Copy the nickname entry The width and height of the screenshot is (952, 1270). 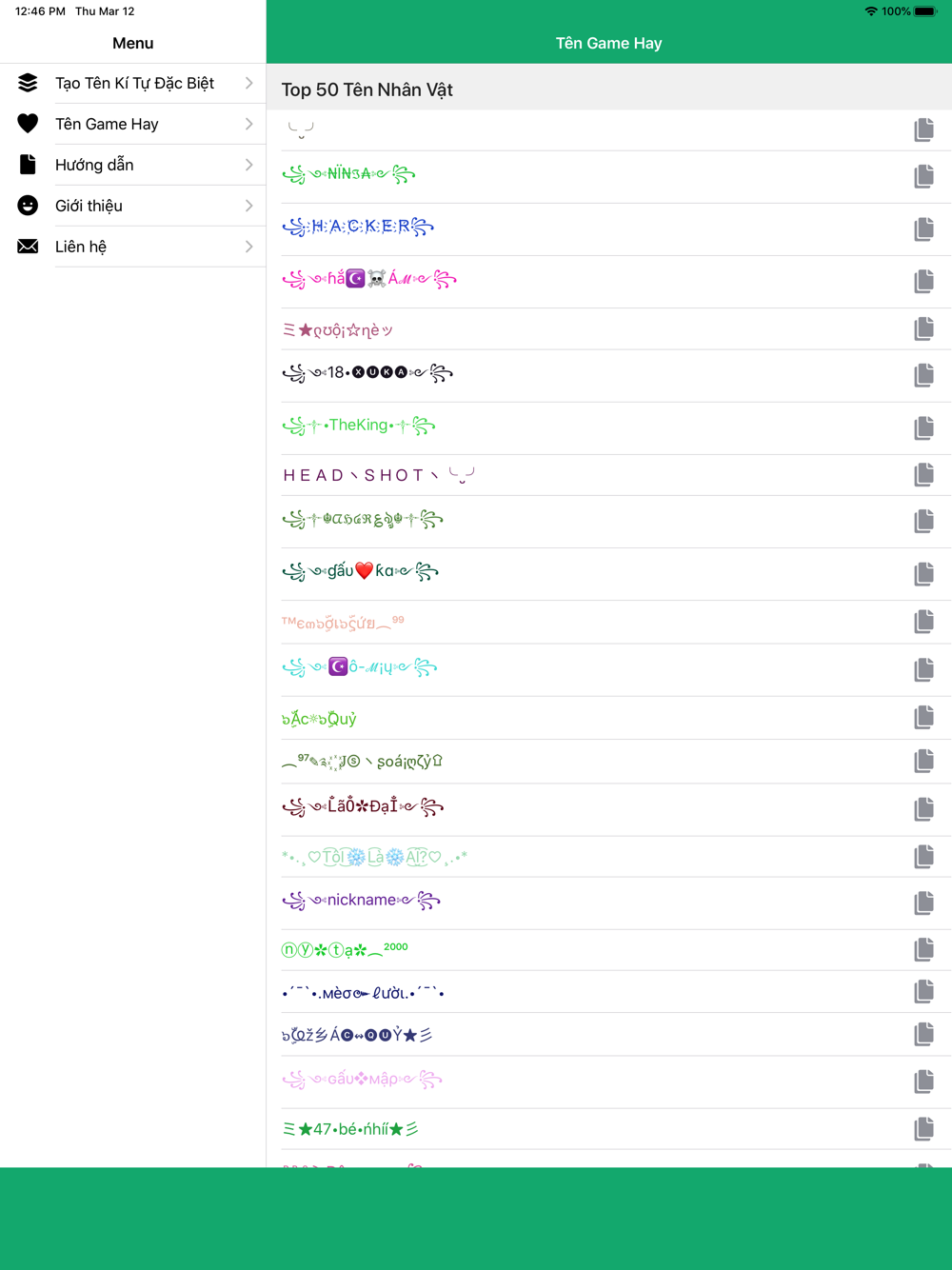[923, 903]
